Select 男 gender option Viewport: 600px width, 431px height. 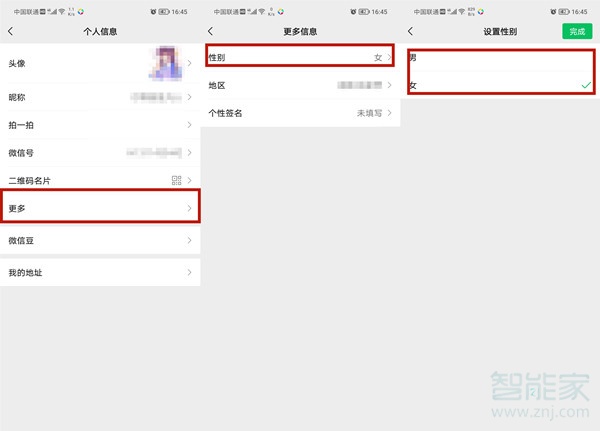[498, 58]
